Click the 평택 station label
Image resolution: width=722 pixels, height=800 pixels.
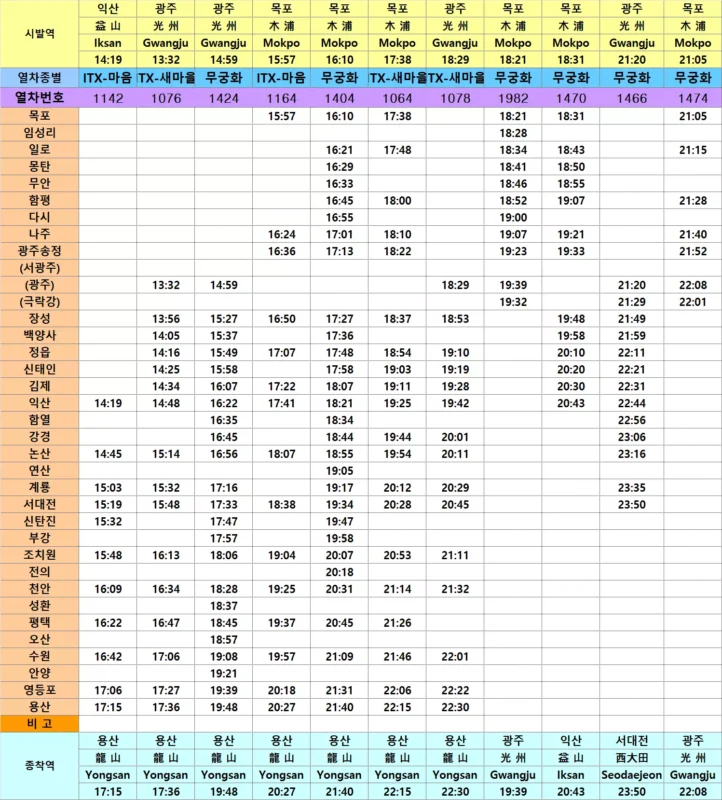(x=39, y=622)
